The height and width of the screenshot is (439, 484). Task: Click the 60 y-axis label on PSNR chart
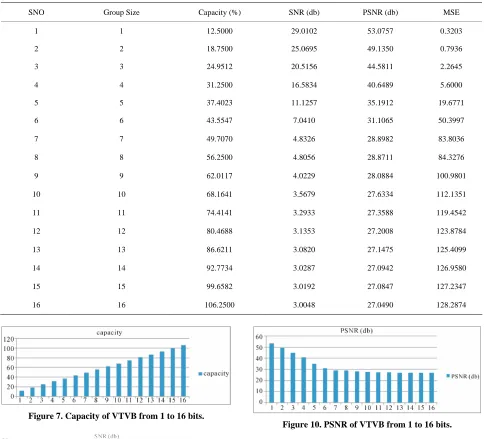[x=259, y=337]
